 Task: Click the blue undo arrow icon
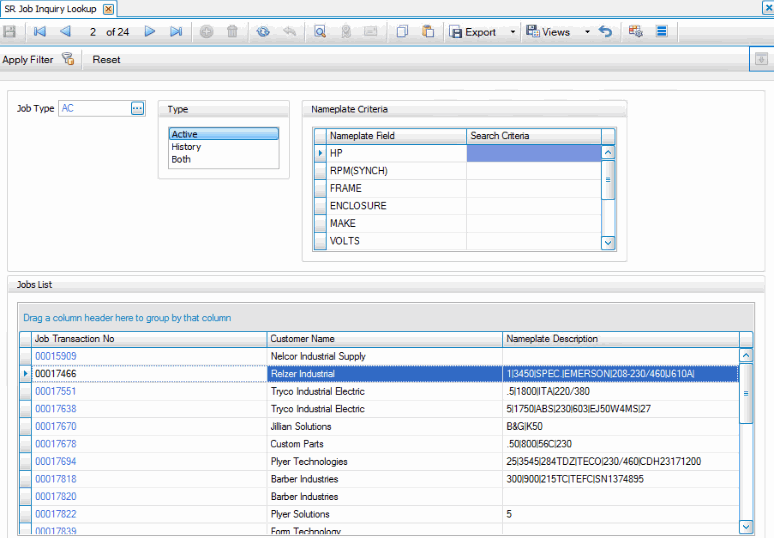pyautogui.click(x=605, y=32)
